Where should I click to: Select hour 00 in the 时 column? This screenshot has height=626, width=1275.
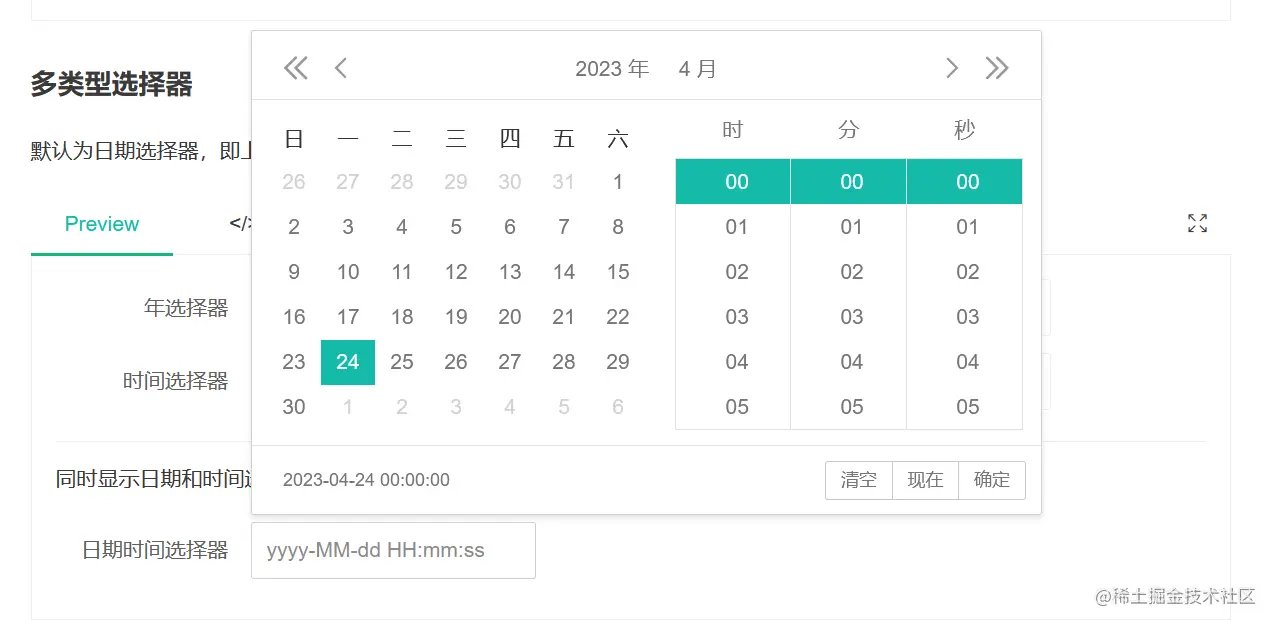tap(733, 182)
